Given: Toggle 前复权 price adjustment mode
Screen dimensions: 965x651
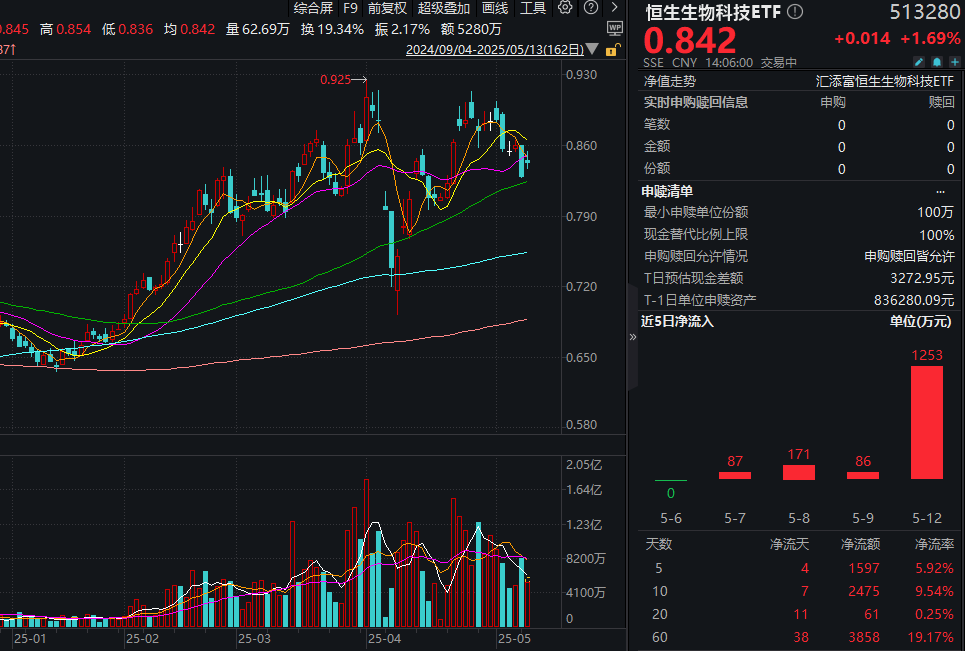Looking at the screenshot, I should pyautogui.click(x=387, y=8).
